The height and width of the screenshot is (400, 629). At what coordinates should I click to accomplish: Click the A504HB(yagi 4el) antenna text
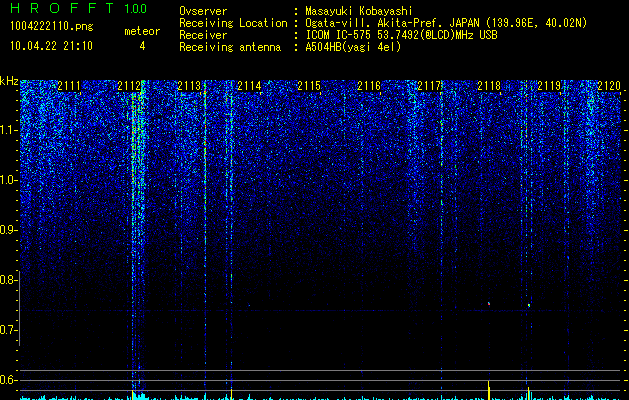click(353, 47)
